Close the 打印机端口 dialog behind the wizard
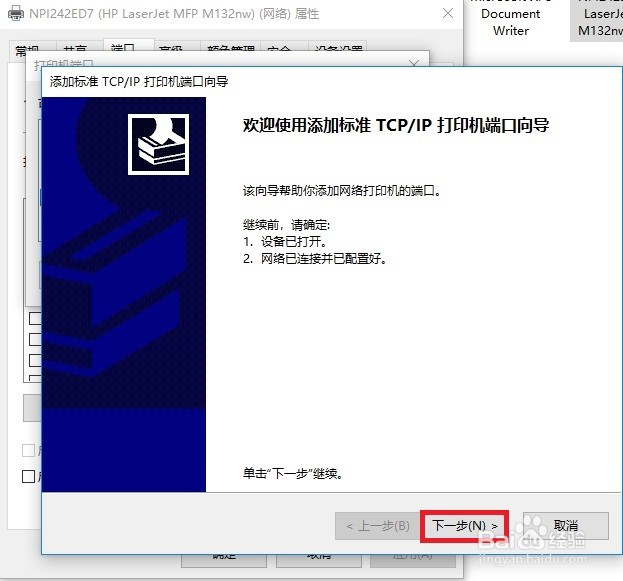 (x=414, y=63)
